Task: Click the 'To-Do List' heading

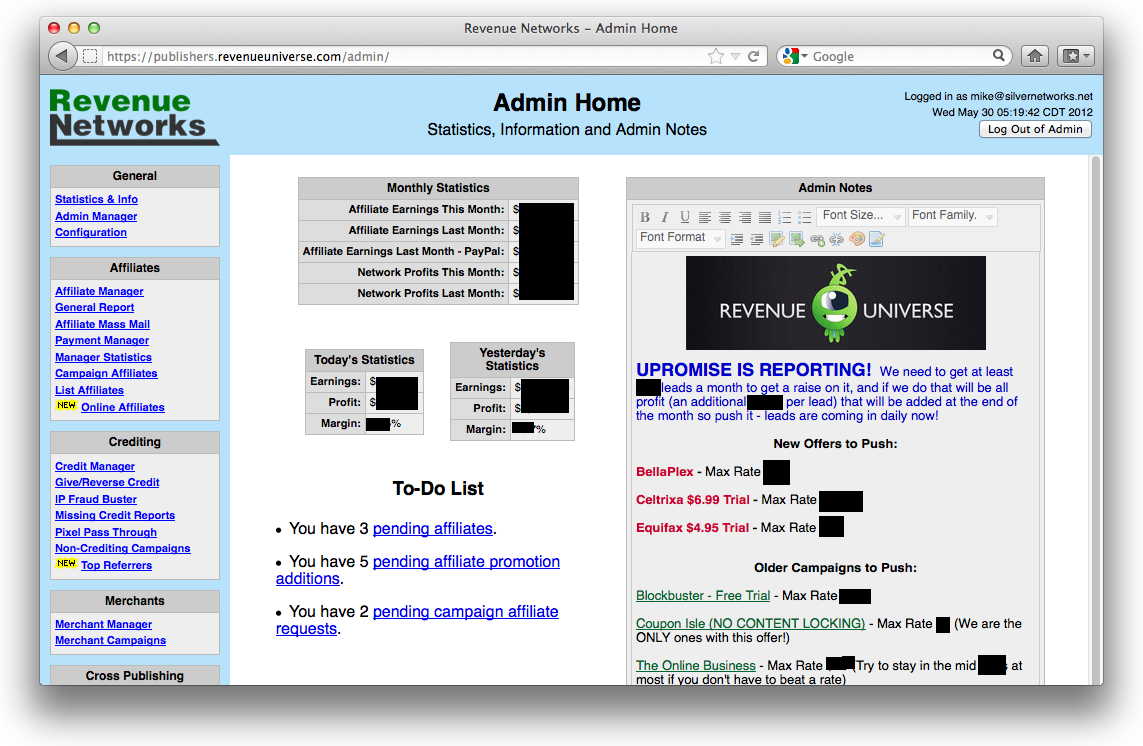Action: pos(437,489)
